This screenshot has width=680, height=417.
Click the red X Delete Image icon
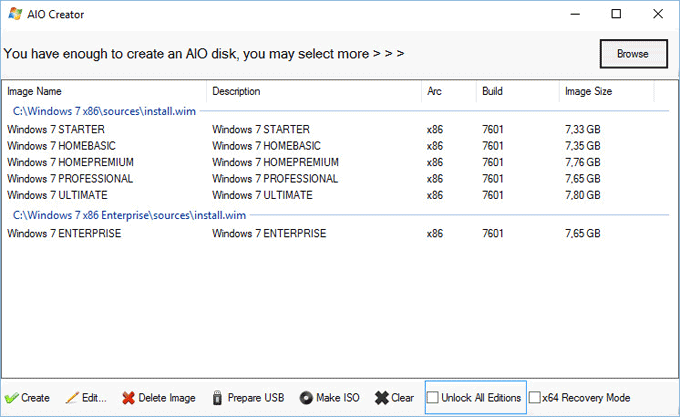[x=128, y=398]
